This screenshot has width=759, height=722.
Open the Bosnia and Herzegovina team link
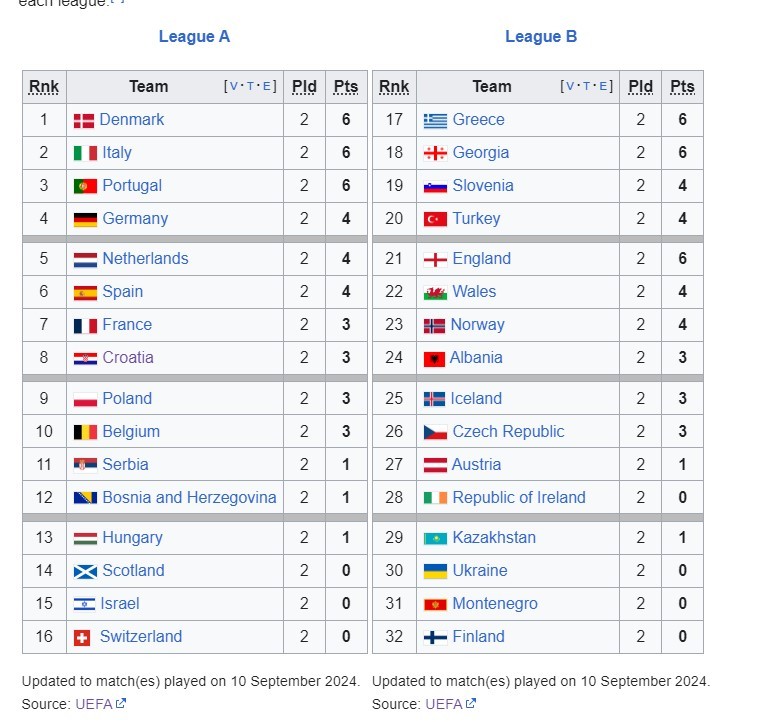coord(189,497)
